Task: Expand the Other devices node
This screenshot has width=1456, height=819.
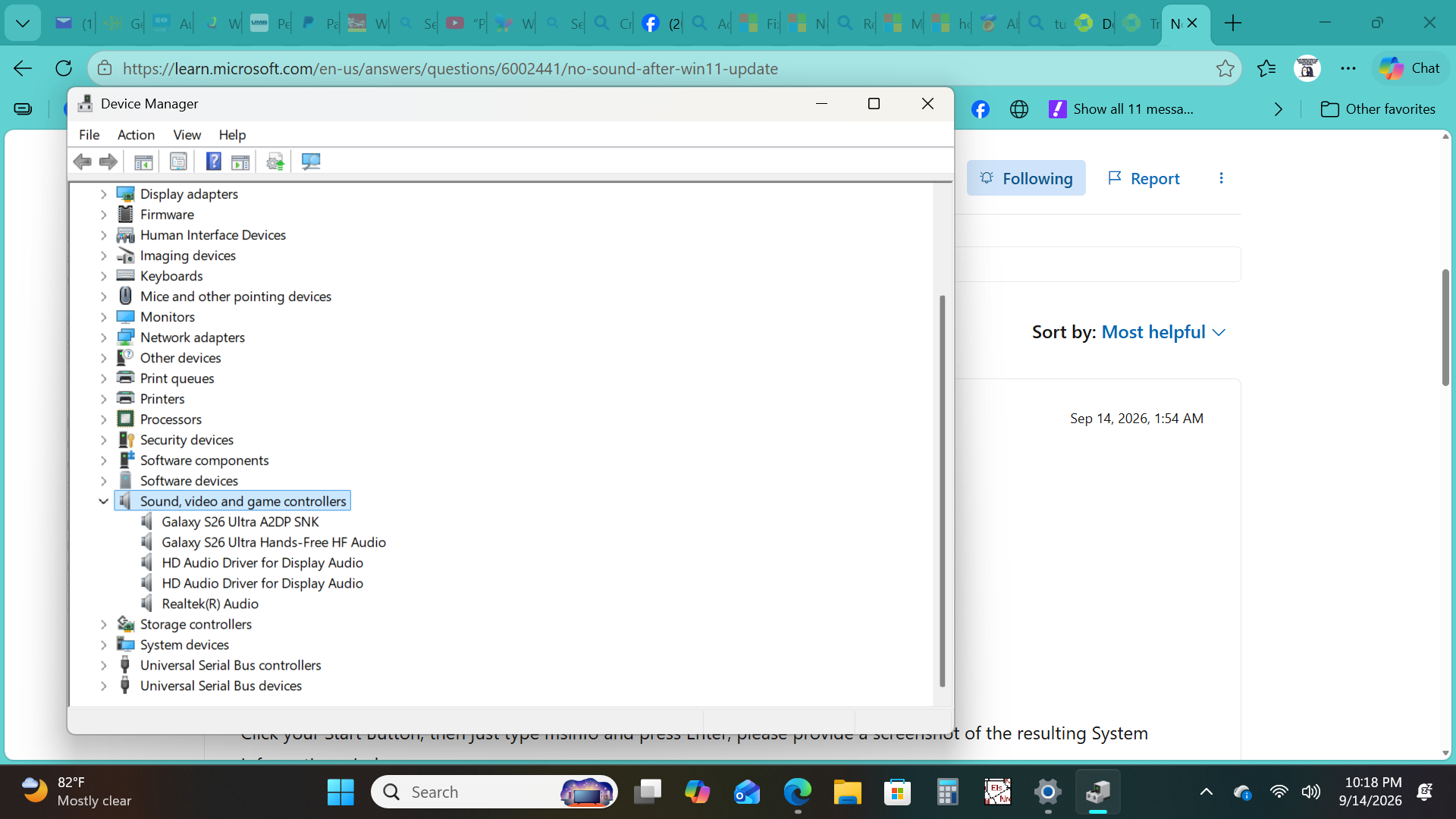Action: point(104,358)
